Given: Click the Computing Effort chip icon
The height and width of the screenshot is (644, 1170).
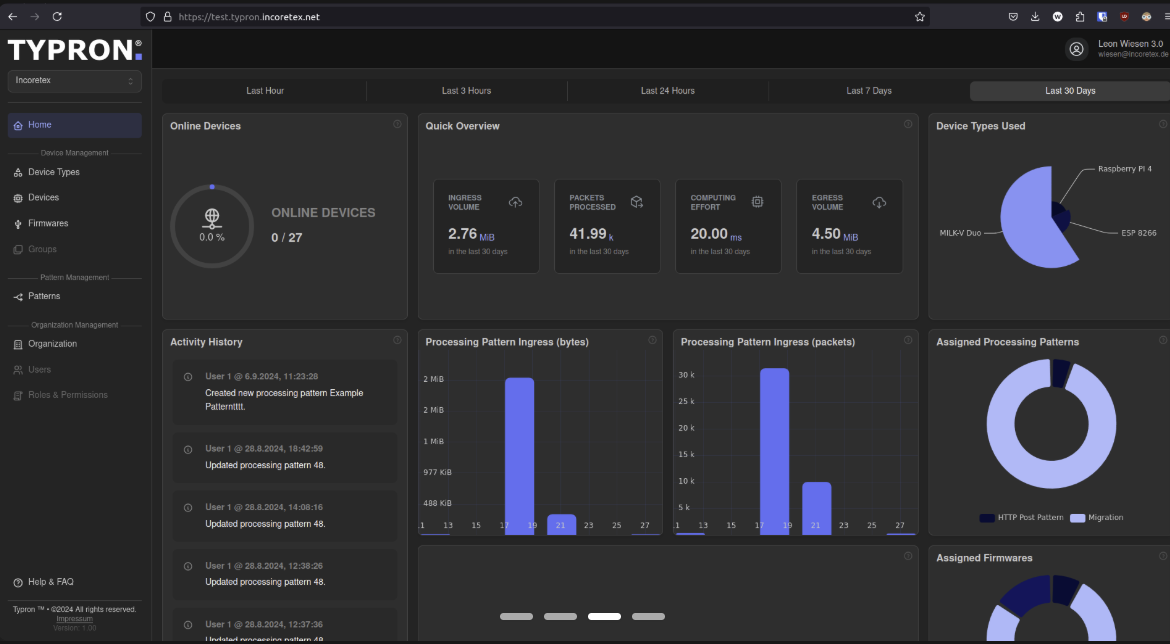Looking at the screenshot, I should pos(757,202).
